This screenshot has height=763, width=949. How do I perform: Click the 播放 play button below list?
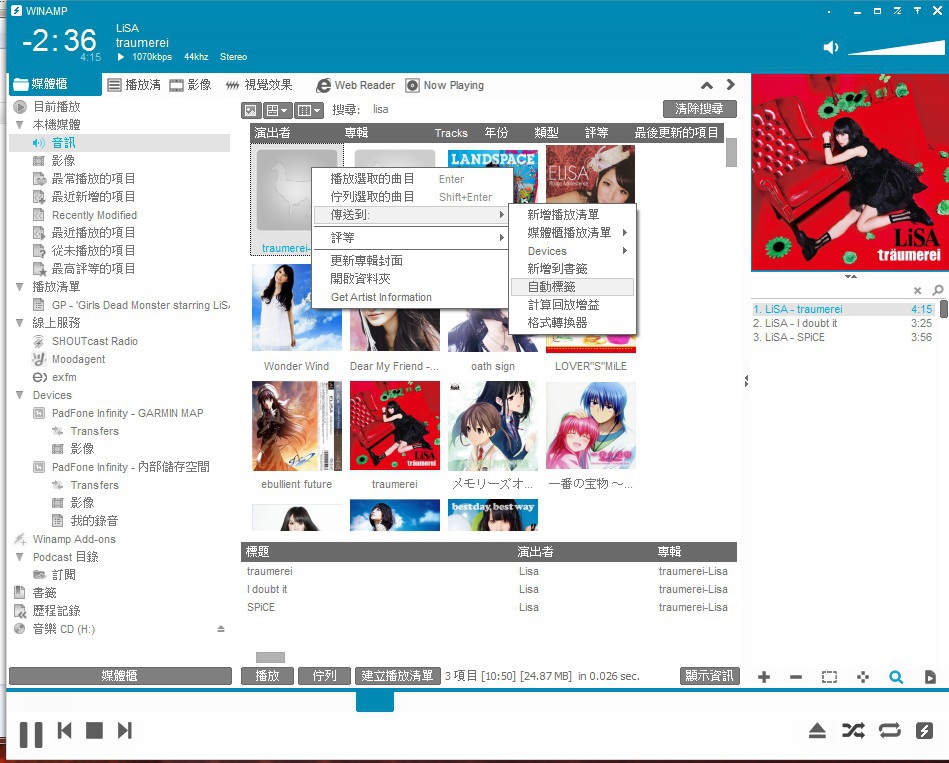pyautogui.click(x=268, y=676)
